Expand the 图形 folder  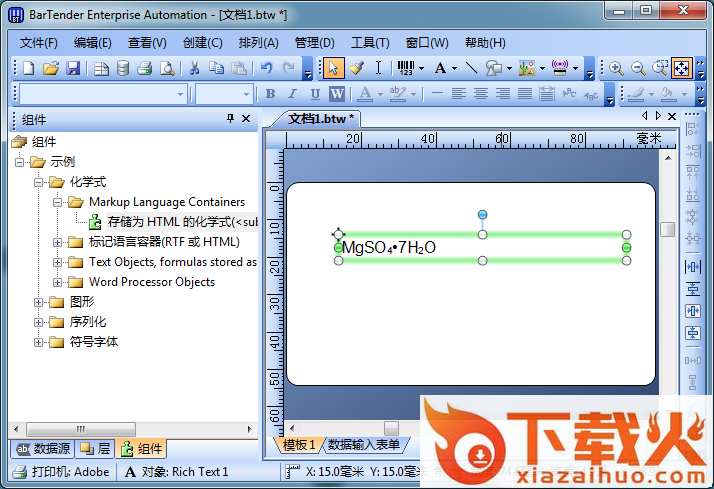pos(39,302)
